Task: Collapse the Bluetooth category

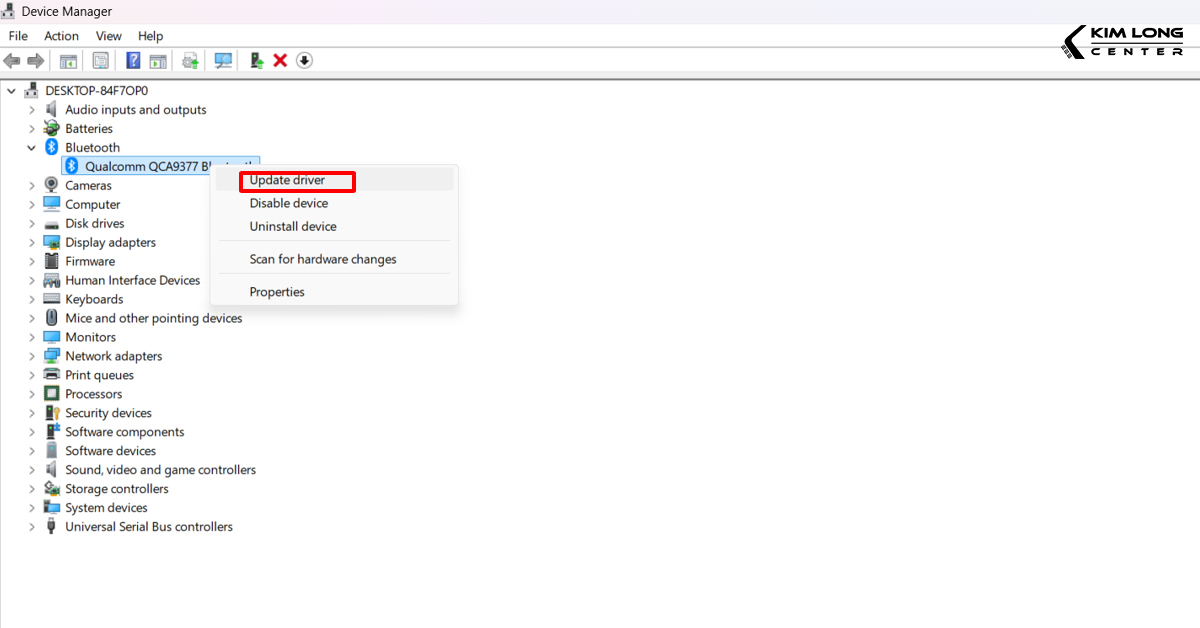Action: pos(31,147)
